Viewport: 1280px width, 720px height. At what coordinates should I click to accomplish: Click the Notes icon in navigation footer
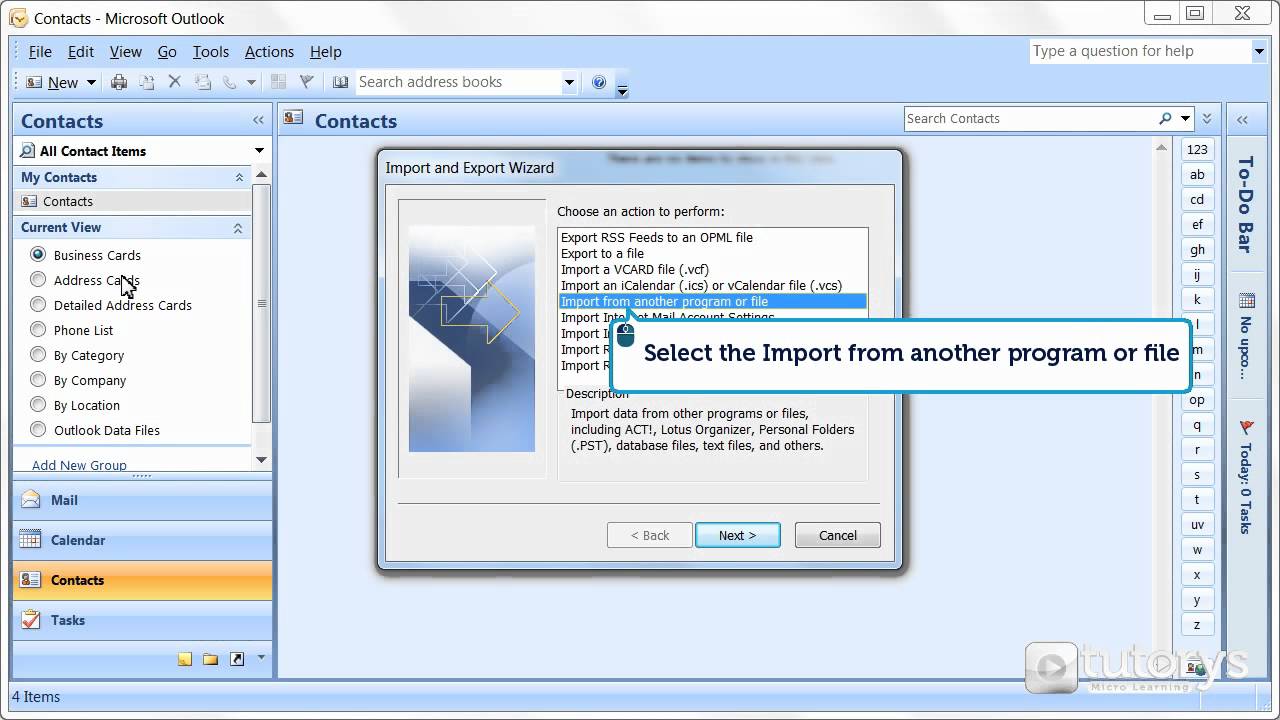tap(185, 659)
